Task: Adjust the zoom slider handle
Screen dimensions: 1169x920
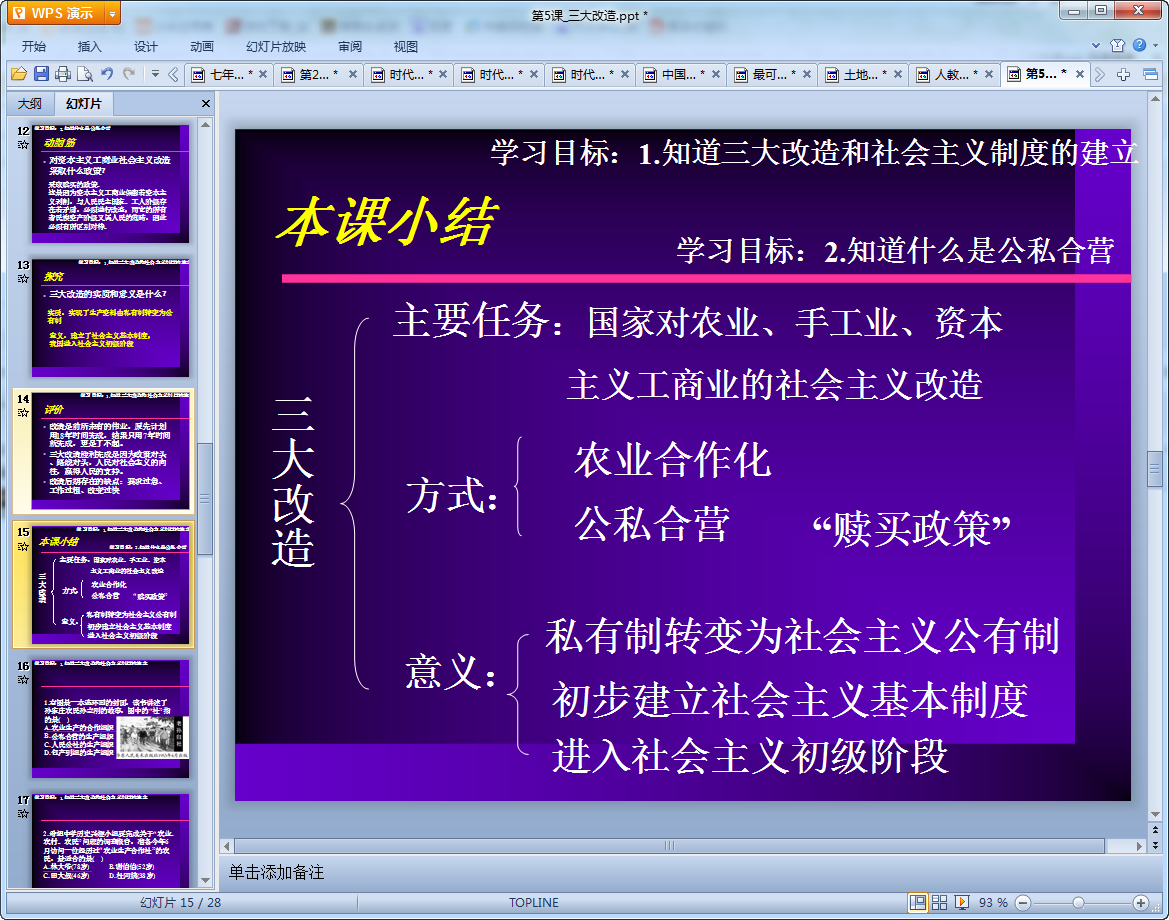Action: [1078, 903]
